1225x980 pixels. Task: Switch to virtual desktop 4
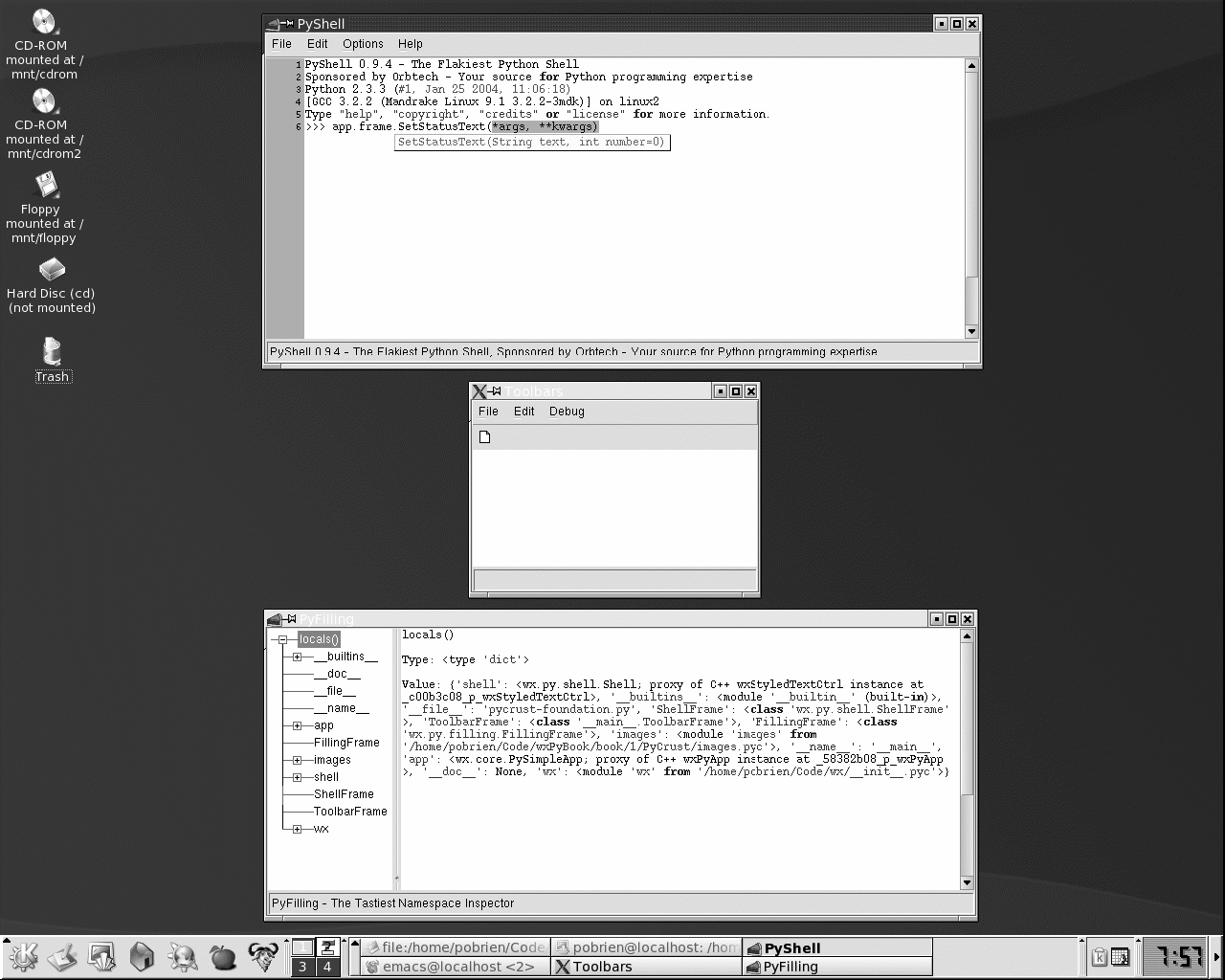[327, 967]
